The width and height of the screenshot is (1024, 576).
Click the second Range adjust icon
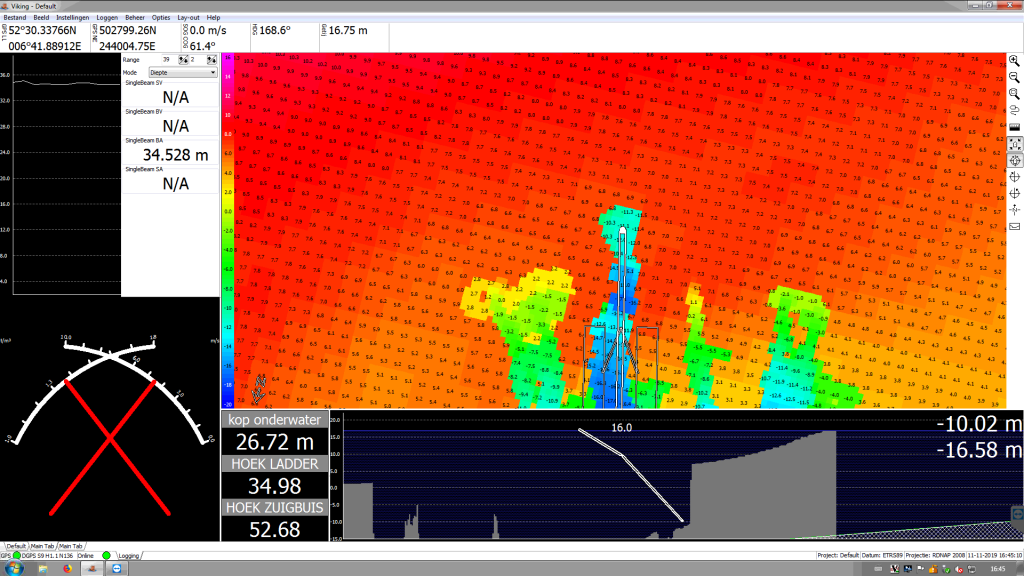point(212,59)
